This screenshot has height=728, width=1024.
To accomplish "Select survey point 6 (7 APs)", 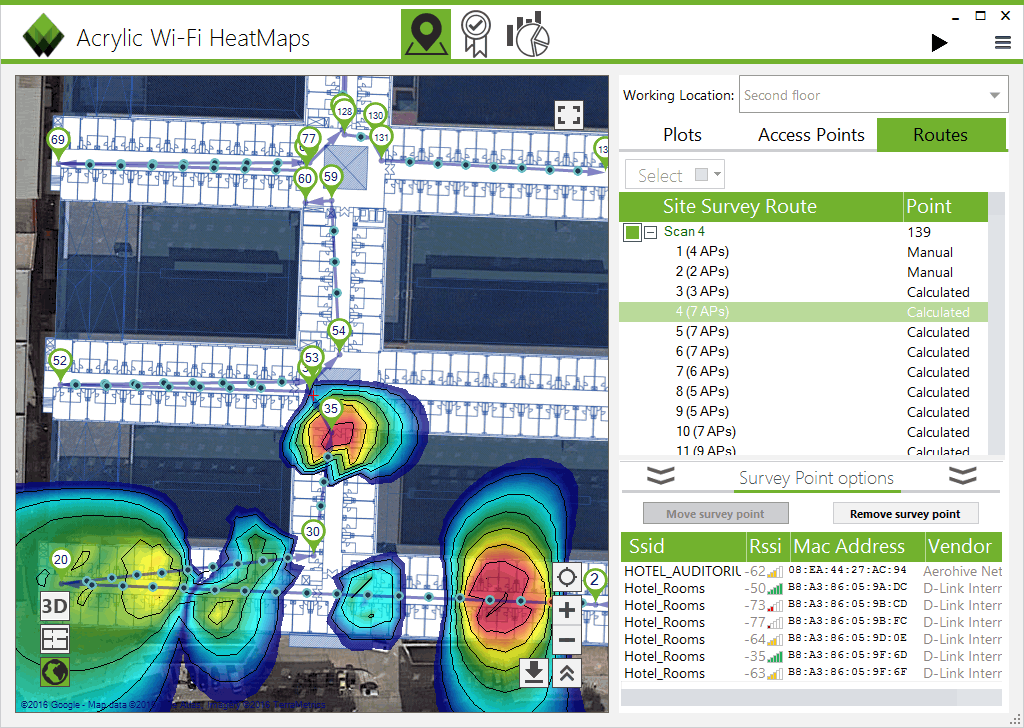I will (803, 352).
